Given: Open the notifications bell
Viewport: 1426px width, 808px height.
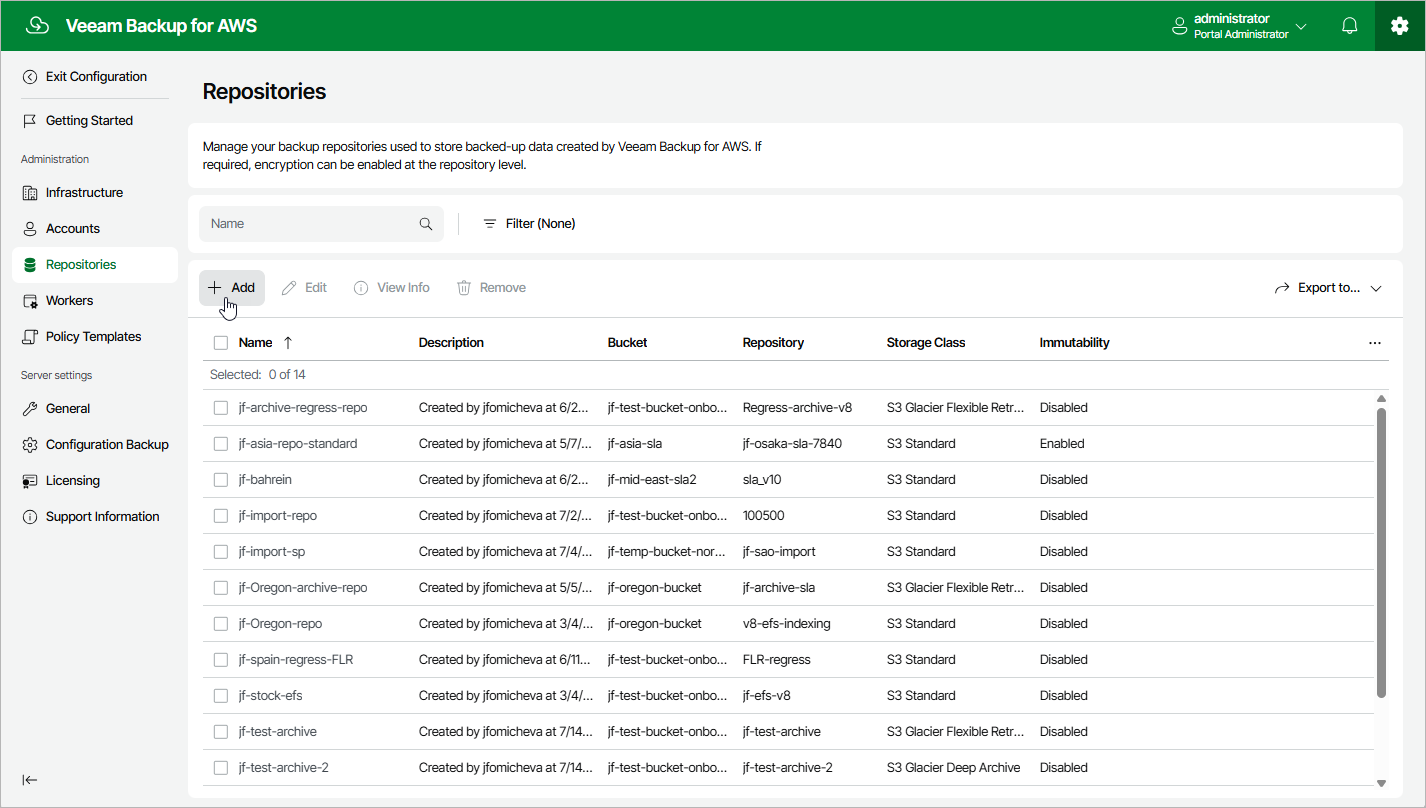Looking at the screenshot, I should pyautogui.click(x=1349, y=26).
